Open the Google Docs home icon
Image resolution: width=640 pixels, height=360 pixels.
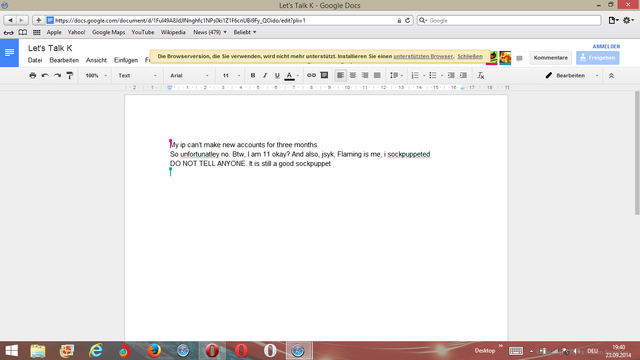coord(9,53)
